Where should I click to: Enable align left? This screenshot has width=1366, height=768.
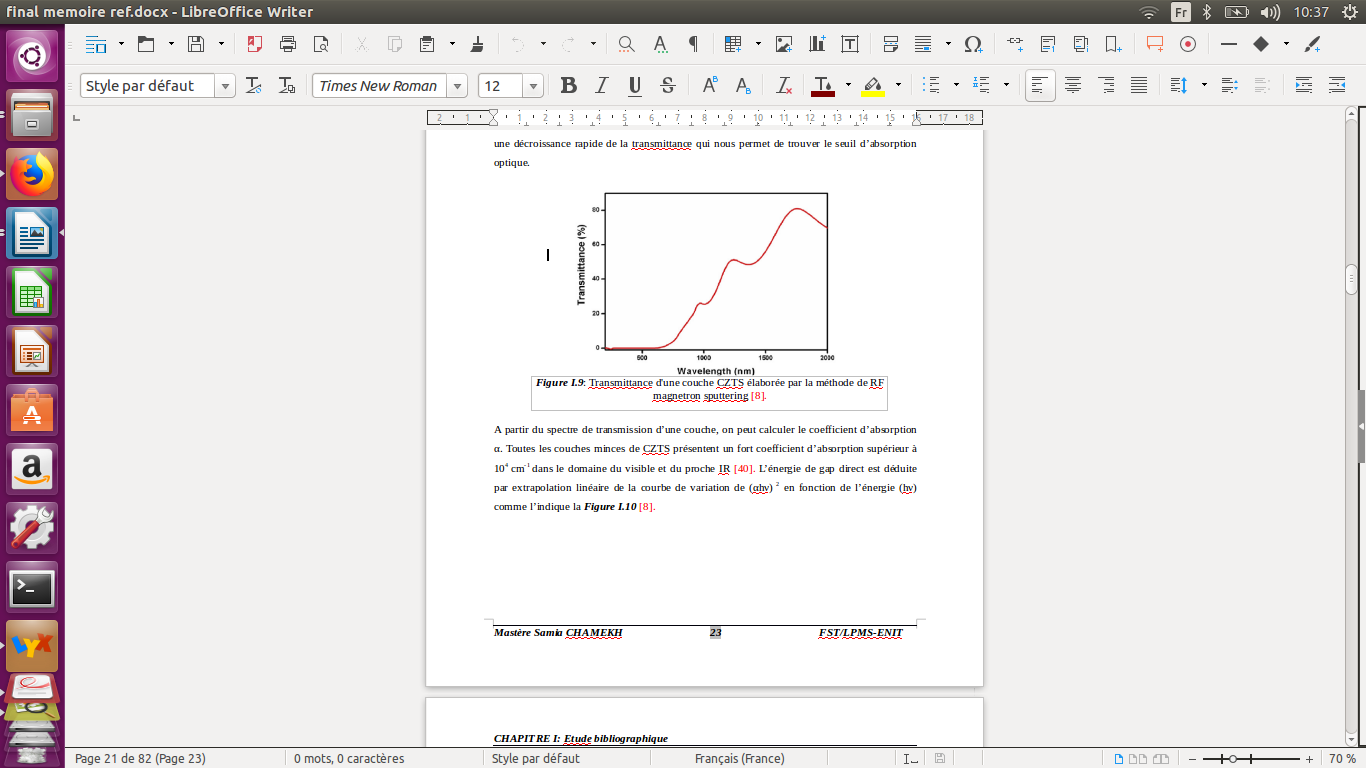click(x=1040, y=85)
